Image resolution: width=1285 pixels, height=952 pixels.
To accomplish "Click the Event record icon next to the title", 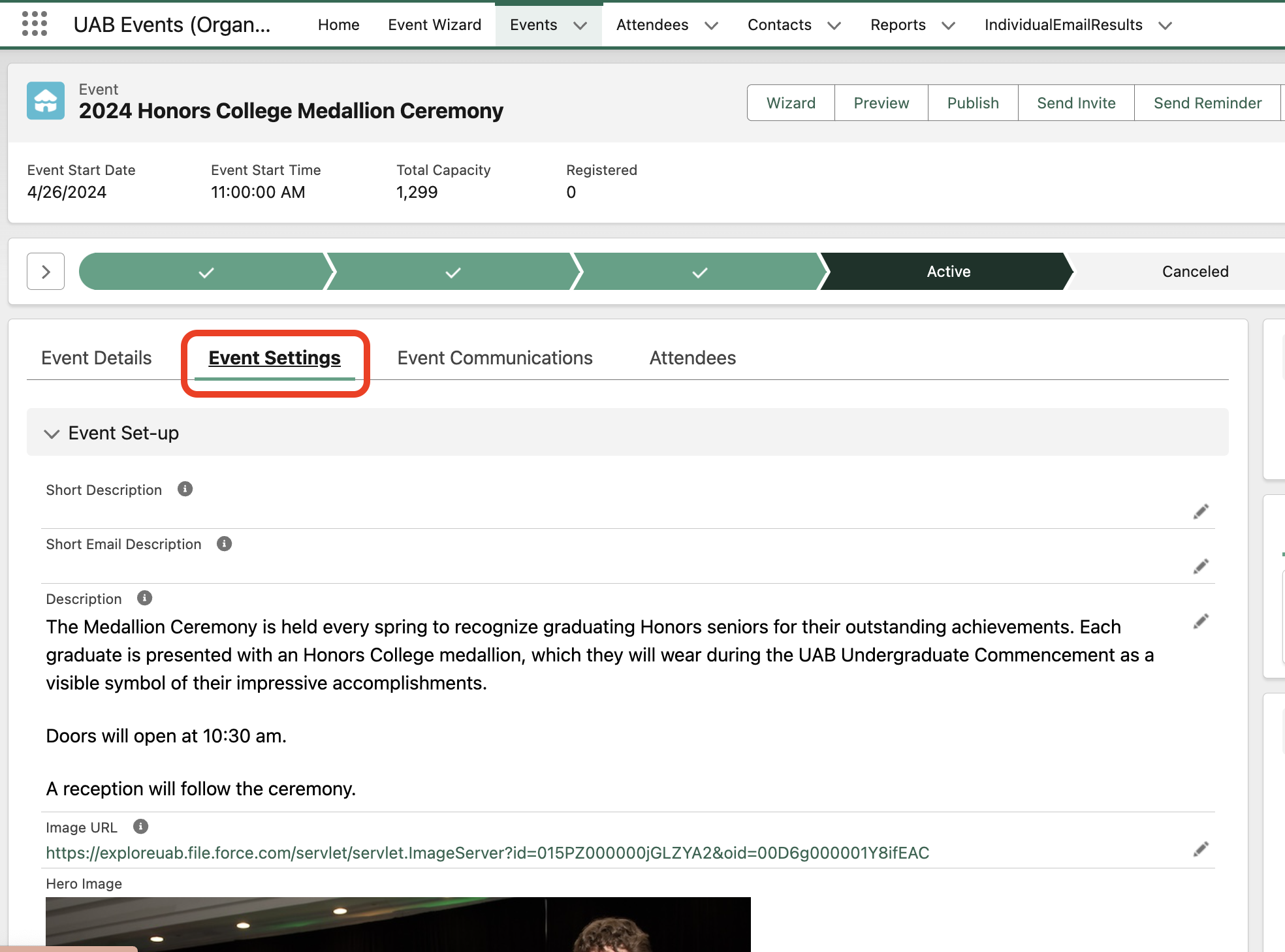I will [46, 101].
